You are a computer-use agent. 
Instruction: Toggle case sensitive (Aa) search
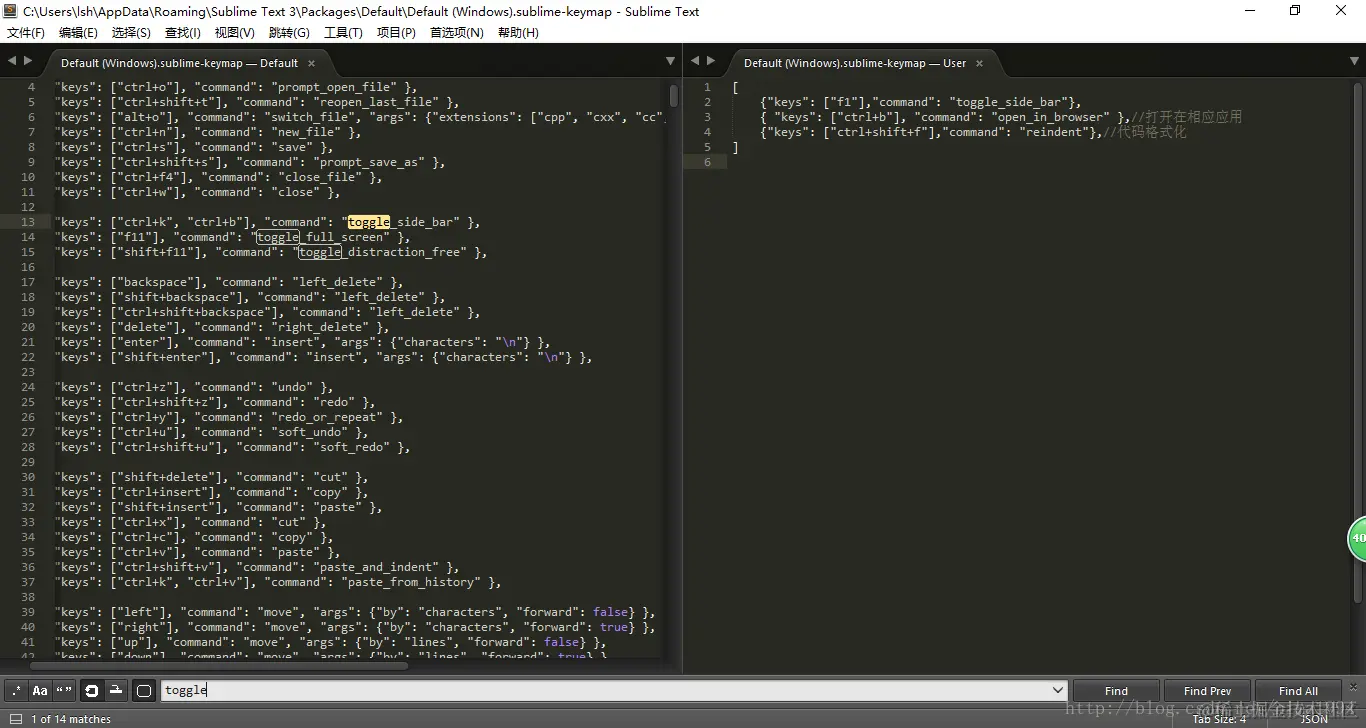(x=40, y=690)
